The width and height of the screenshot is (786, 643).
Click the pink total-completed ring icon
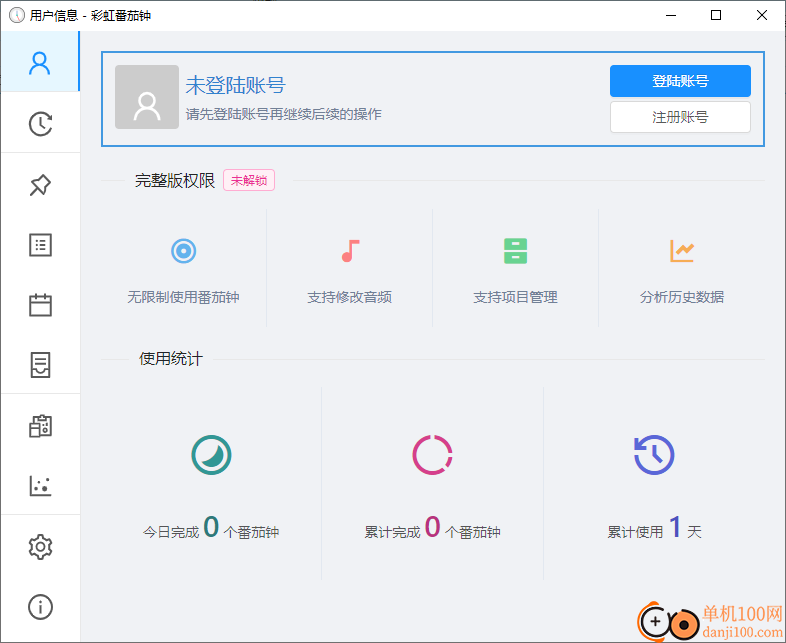coord(432,455)
